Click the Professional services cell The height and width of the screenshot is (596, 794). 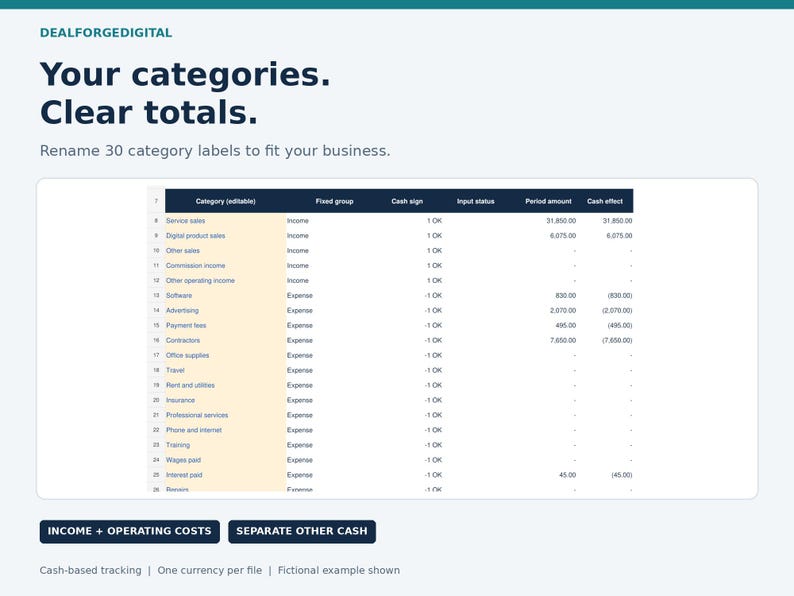pos(225,415)
